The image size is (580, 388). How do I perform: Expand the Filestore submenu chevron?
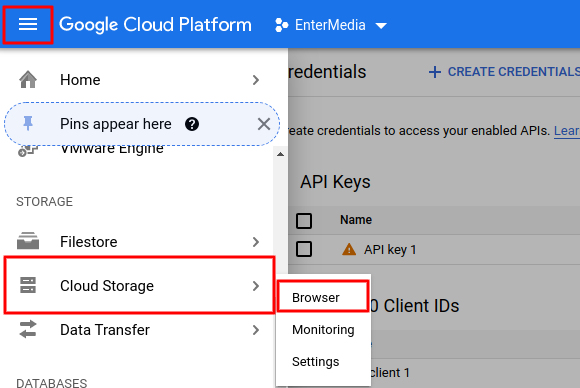tap(256, 242)
